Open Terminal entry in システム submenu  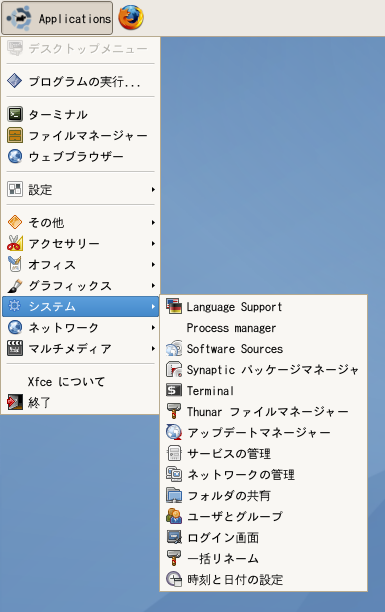(264, 390)
